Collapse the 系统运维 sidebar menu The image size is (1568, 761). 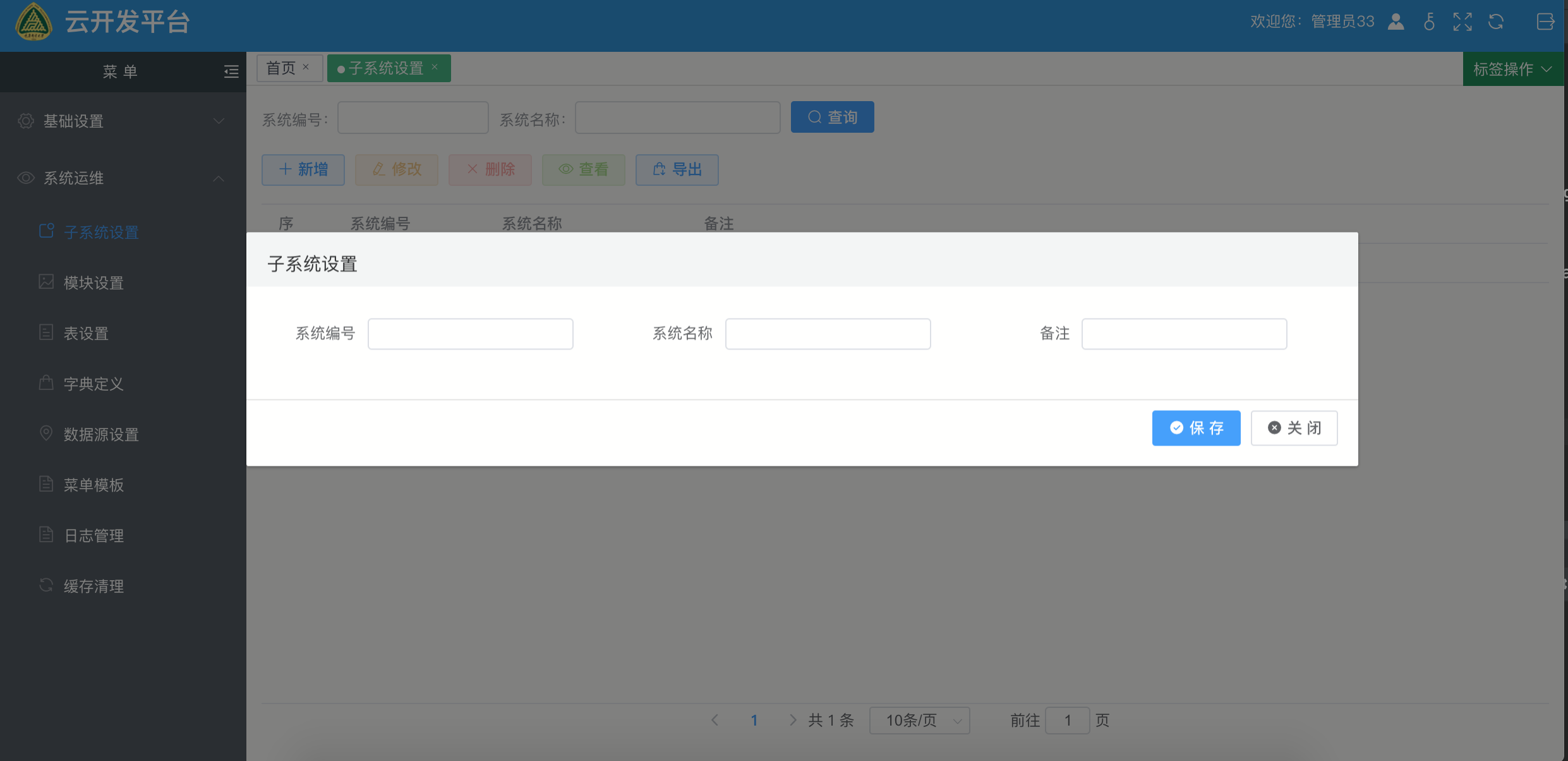(120, 178)
